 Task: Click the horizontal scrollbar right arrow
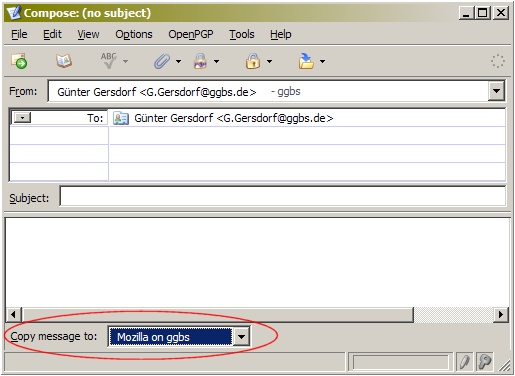[500, 314]
